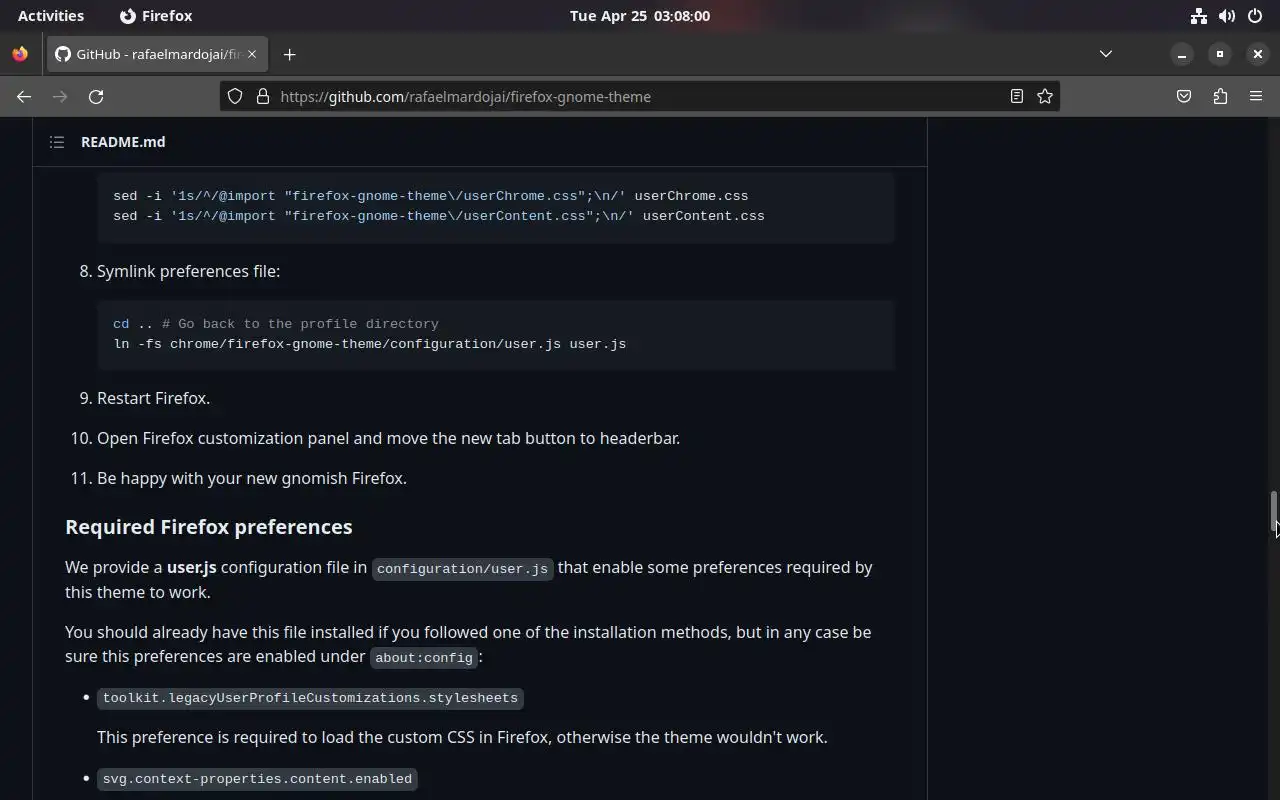Open the Activities overview
1280x800 pixels.
coord(51,16)
